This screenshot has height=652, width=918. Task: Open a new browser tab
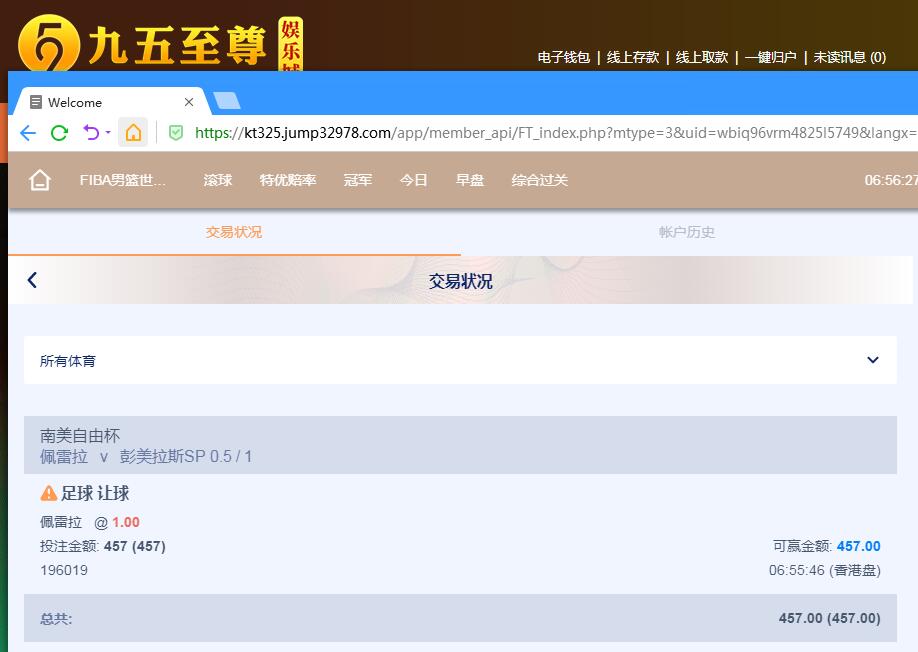pos(227,101)
